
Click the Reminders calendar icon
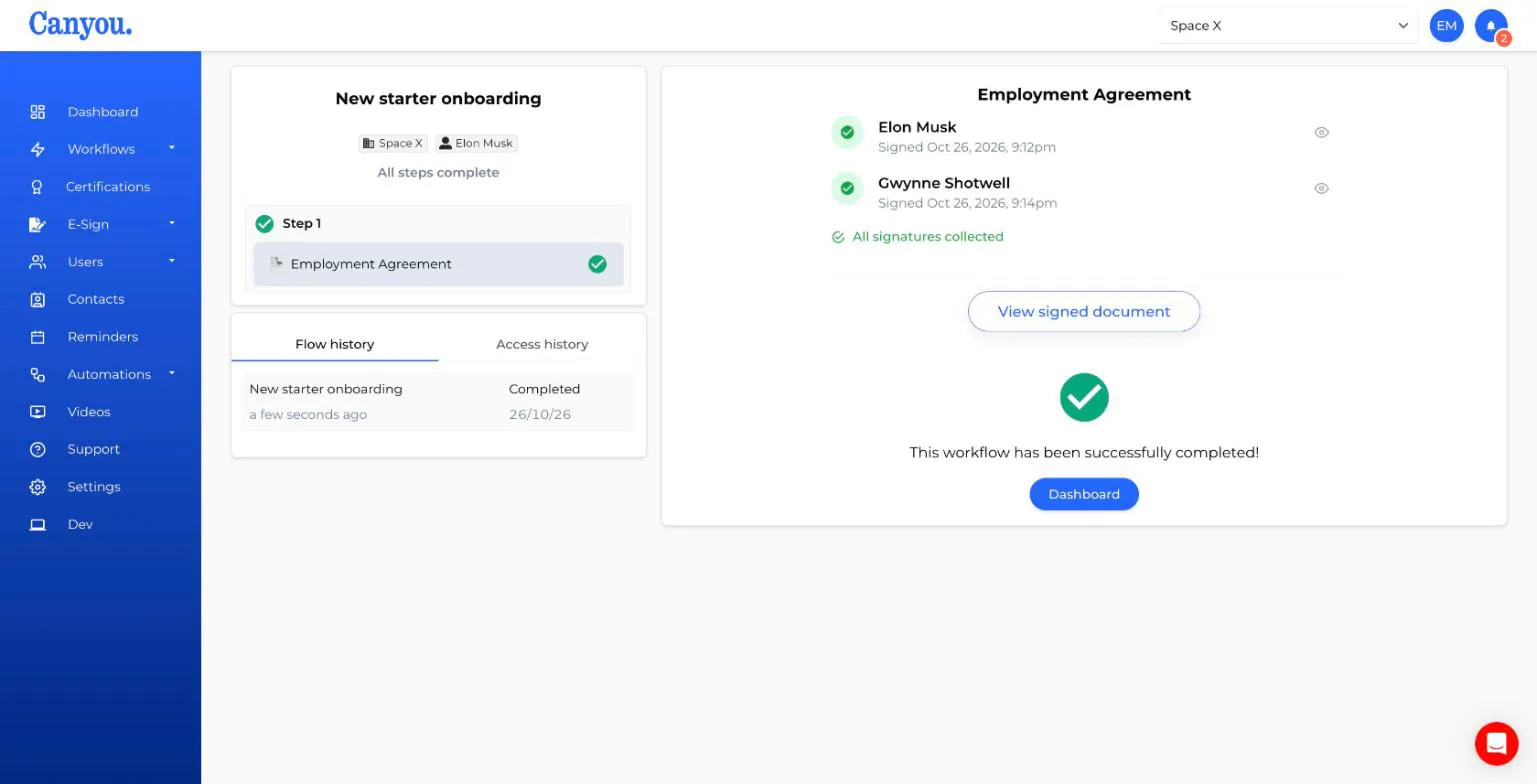[x=37, y=337]
